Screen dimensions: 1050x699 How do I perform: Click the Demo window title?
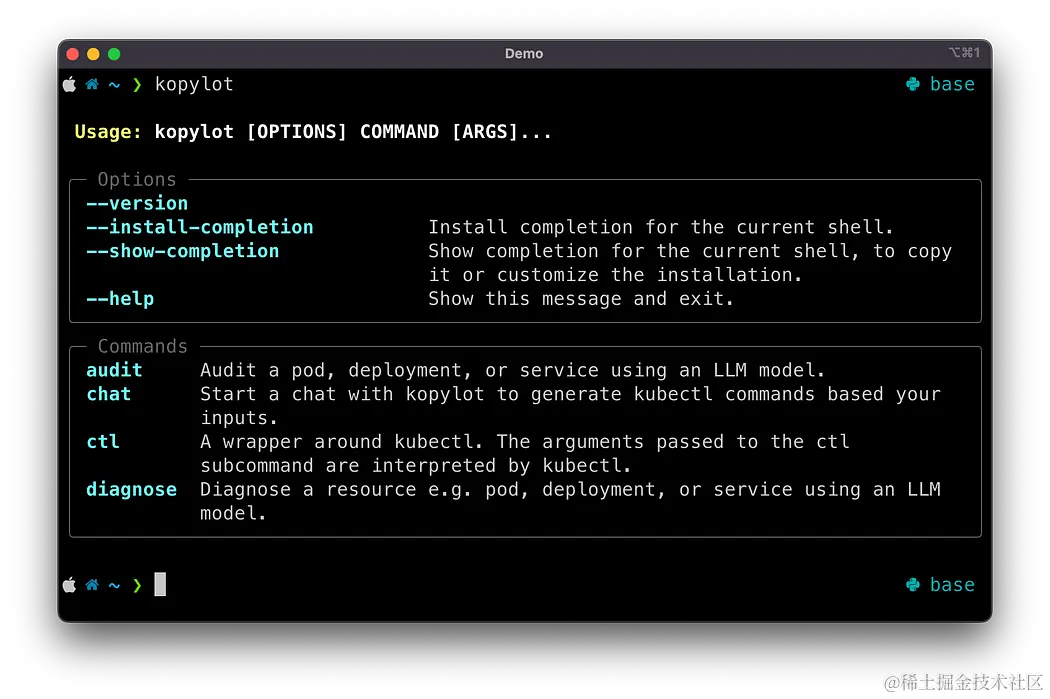[524, 54]
